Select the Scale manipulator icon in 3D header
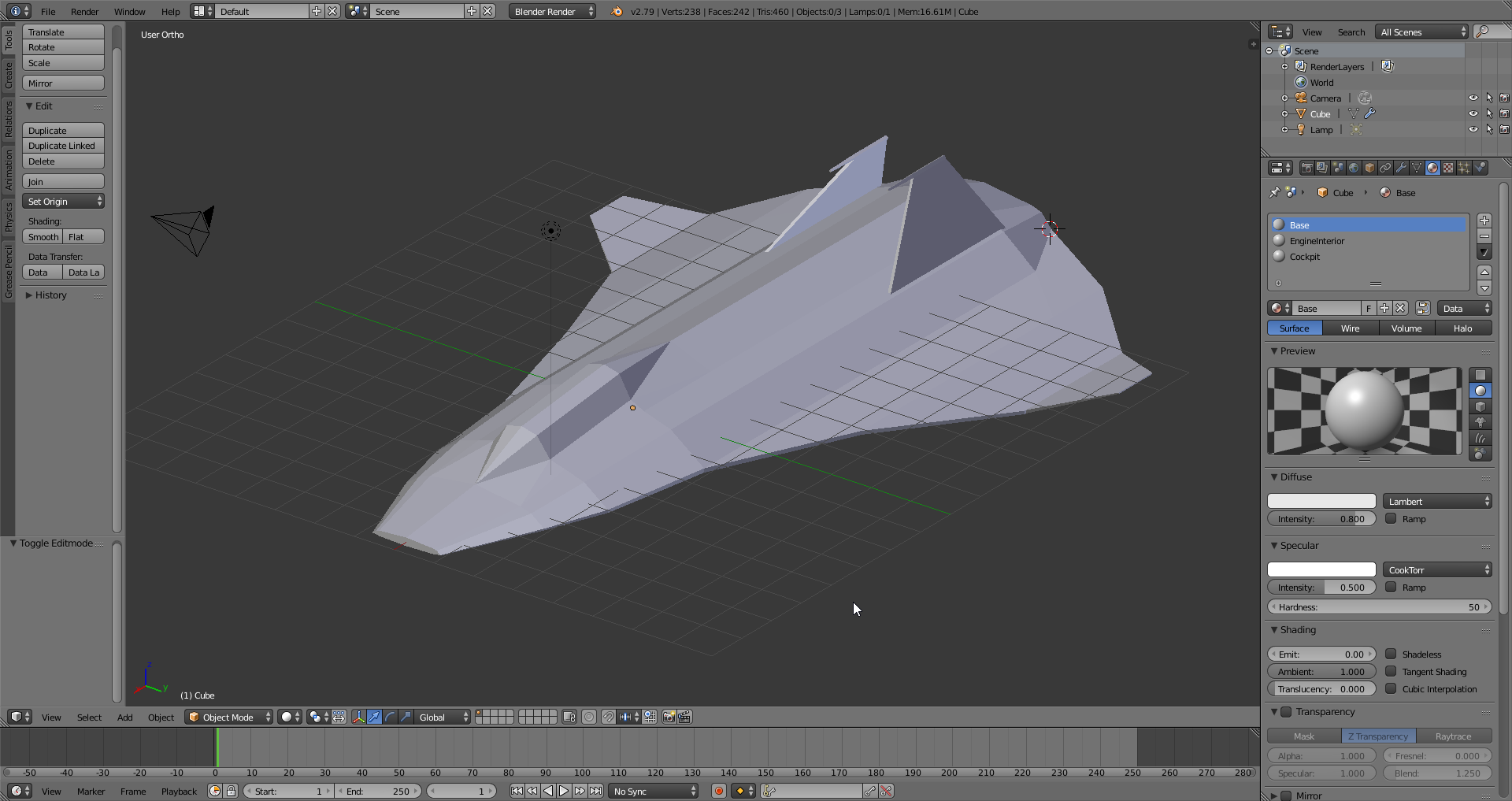1512x801 pixels. 406,717
